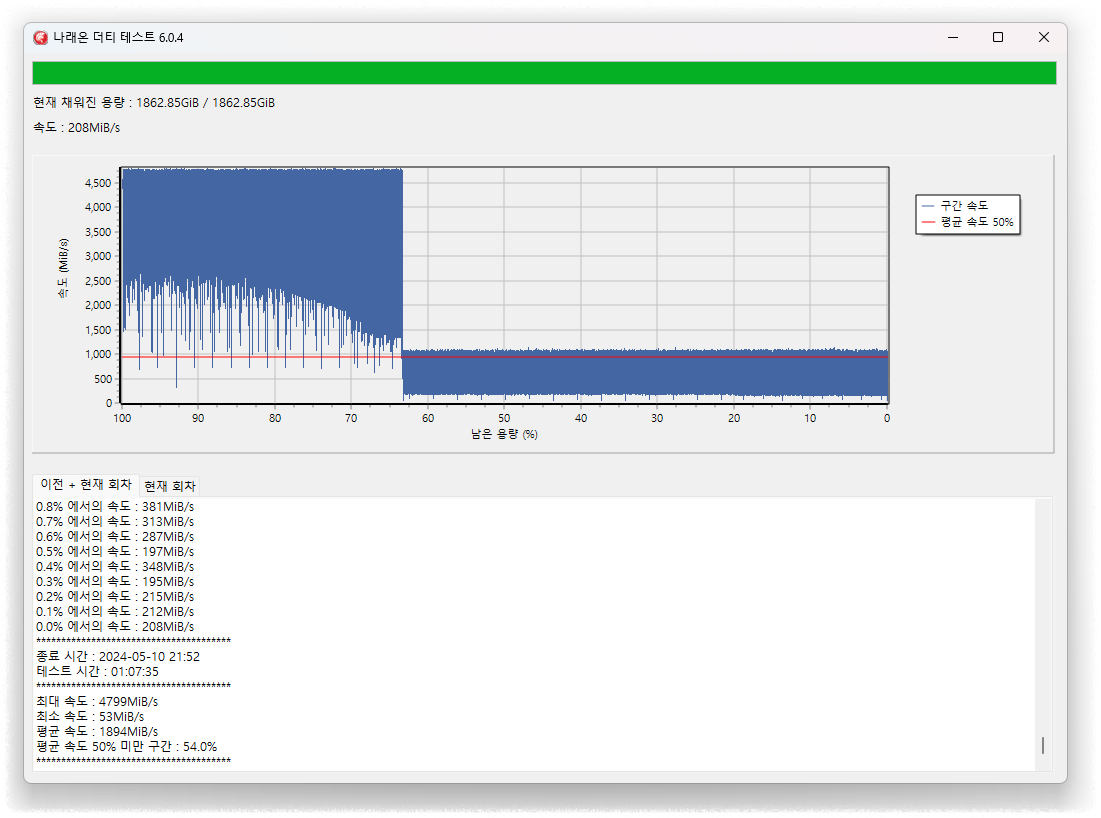Click the 50 x-axis label
1101x818 pixels.
504,418
